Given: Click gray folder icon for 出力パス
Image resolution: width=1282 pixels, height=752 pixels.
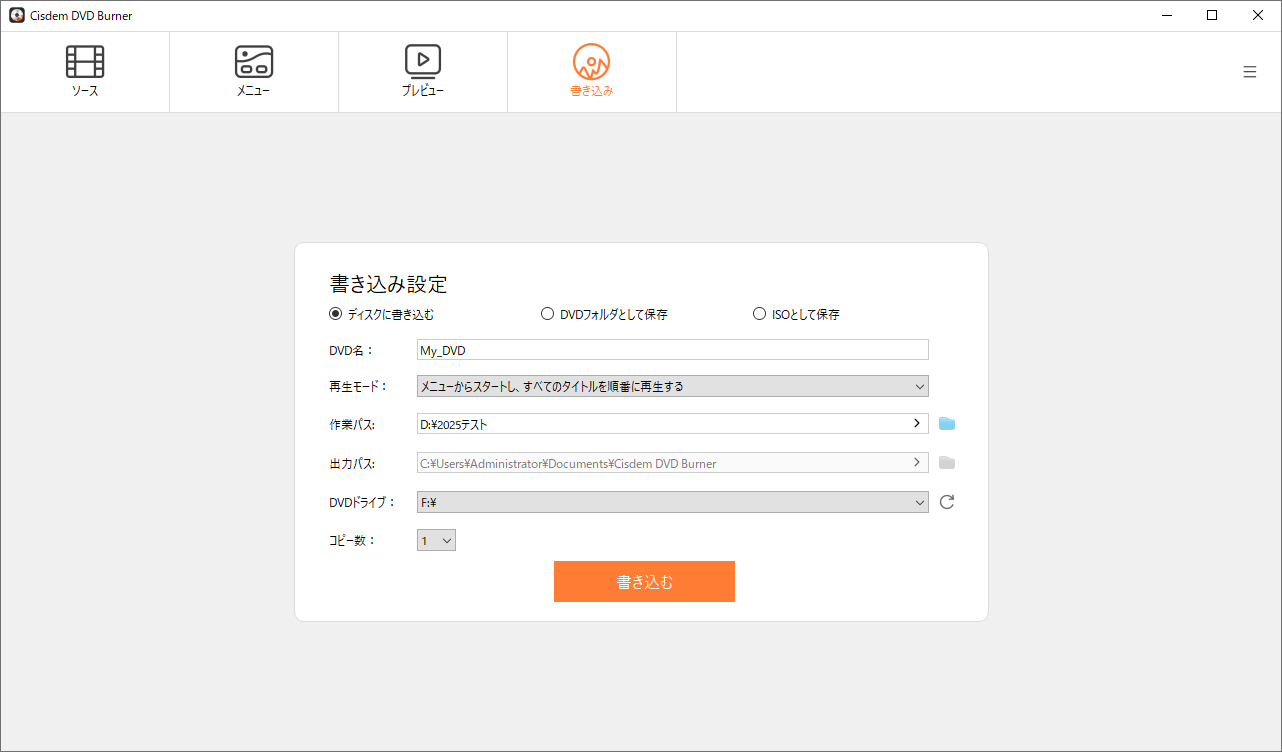Looking at the screenshot, I should (946, 463).
